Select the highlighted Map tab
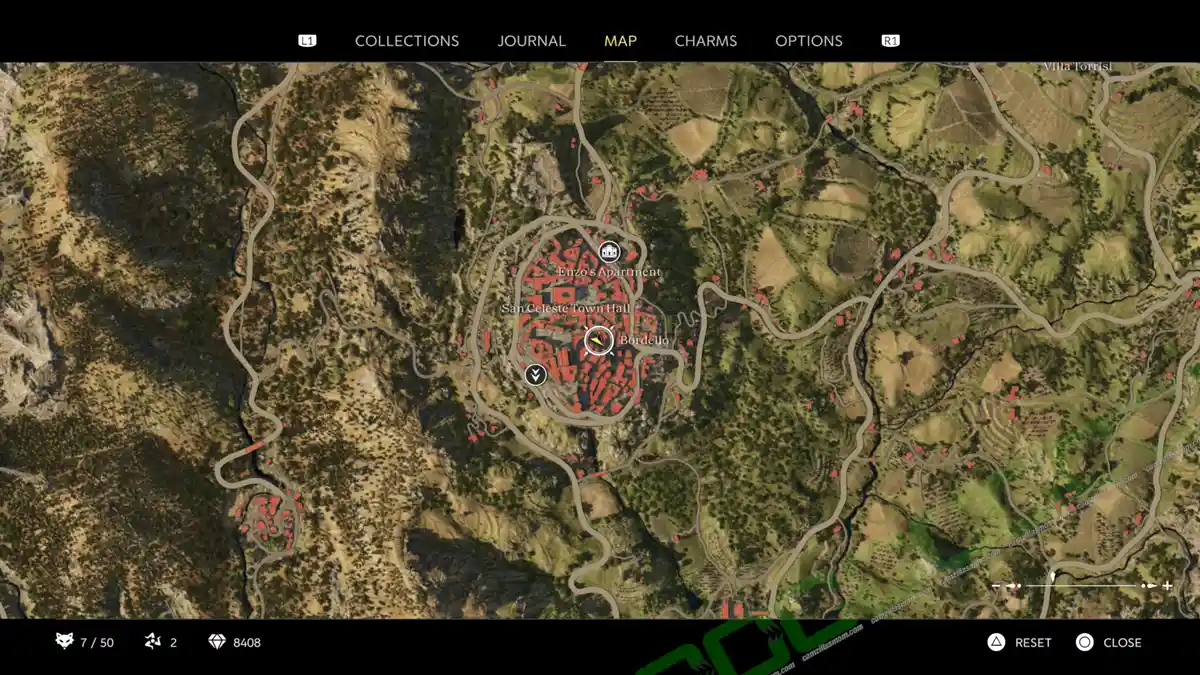The image size is (1200, 675). coord(620,41)
